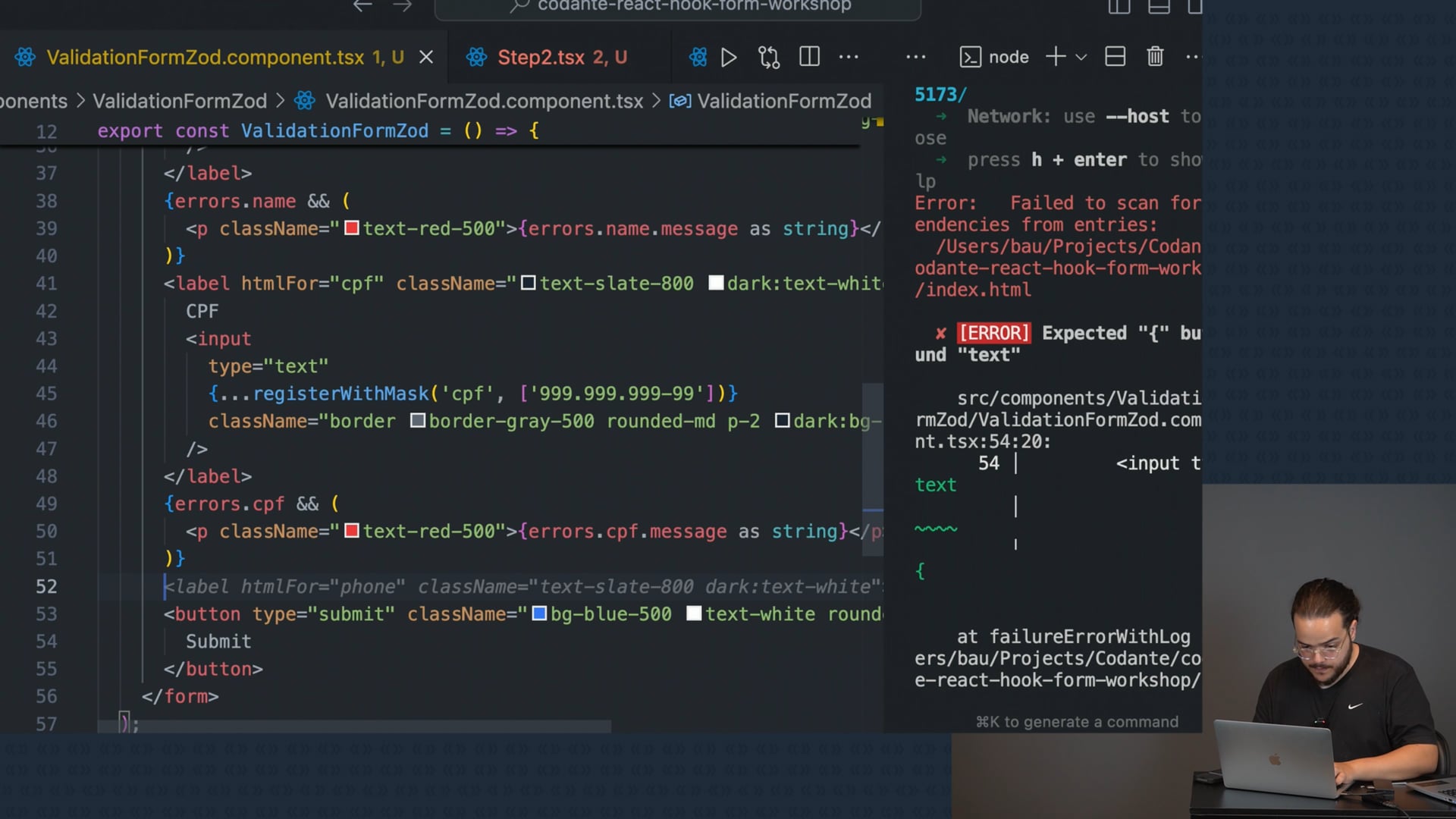This screenshot has width=1456, height=819.
Task: Split the terminal panel
Action: click(1115, 57)
